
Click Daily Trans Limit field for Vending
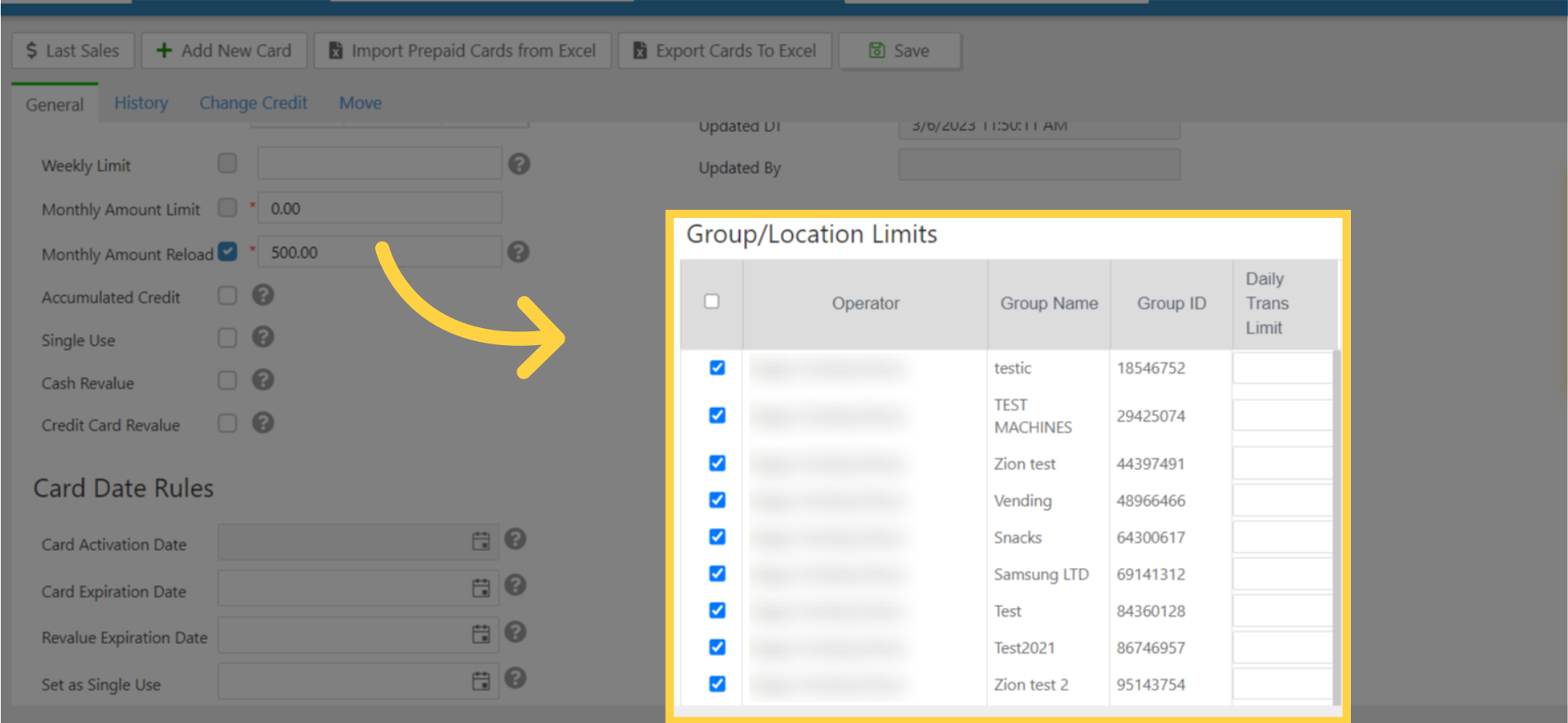pos(1282,500)
